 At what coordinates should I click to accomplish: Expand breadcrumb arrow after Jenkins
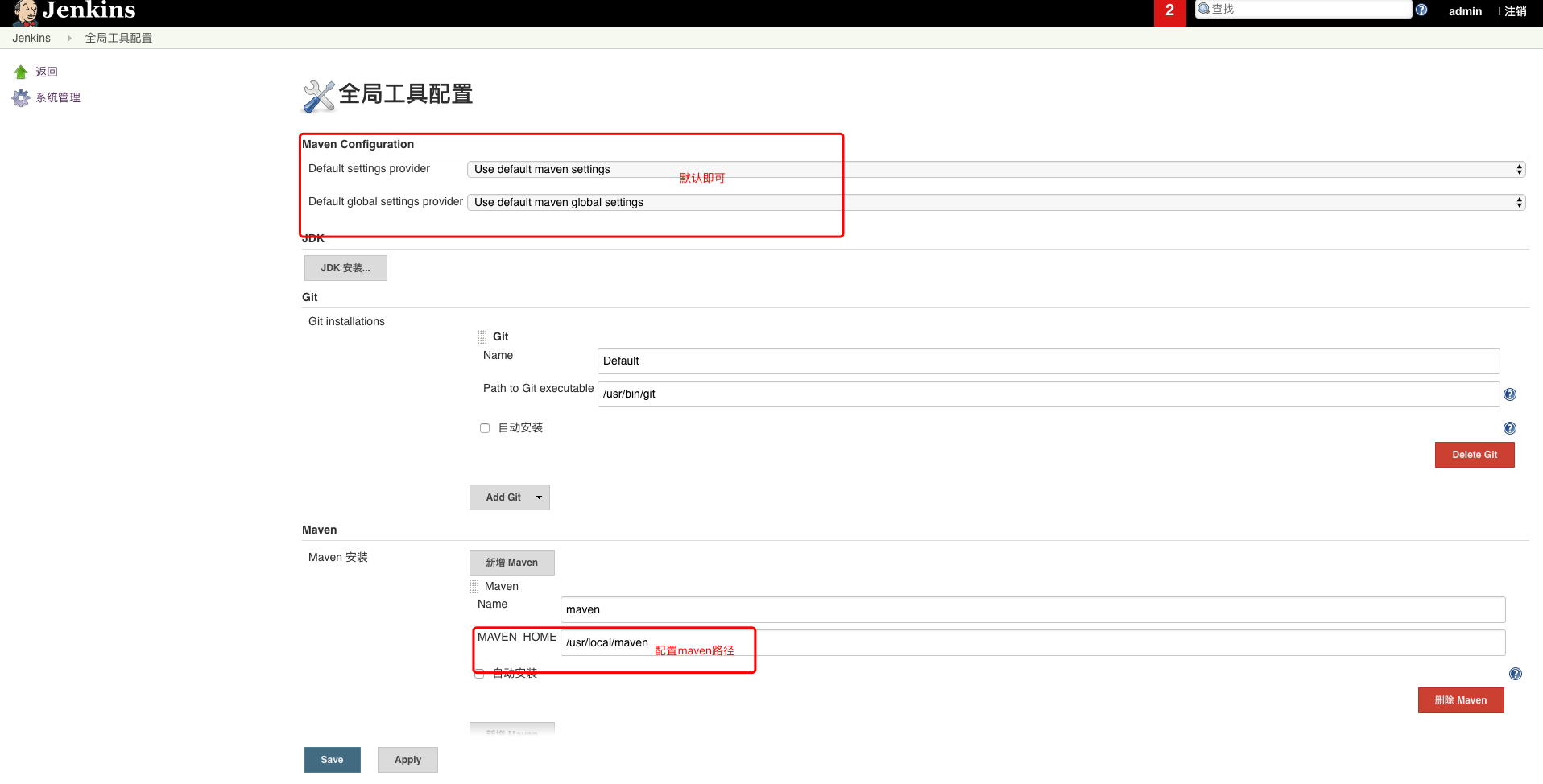coord(70,38)
